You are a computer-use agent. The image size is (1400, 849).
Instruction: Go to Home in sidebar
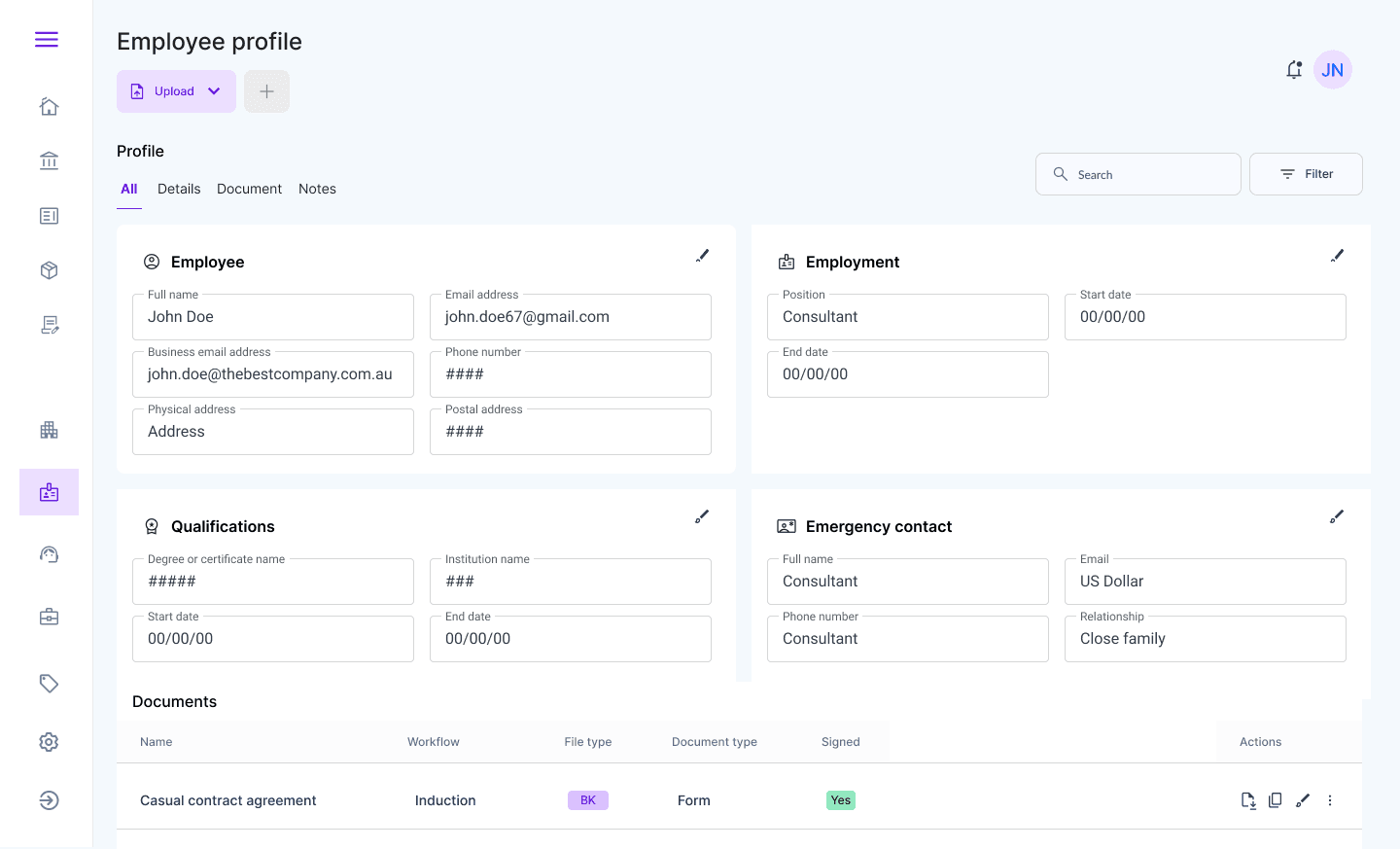point(49,106)
